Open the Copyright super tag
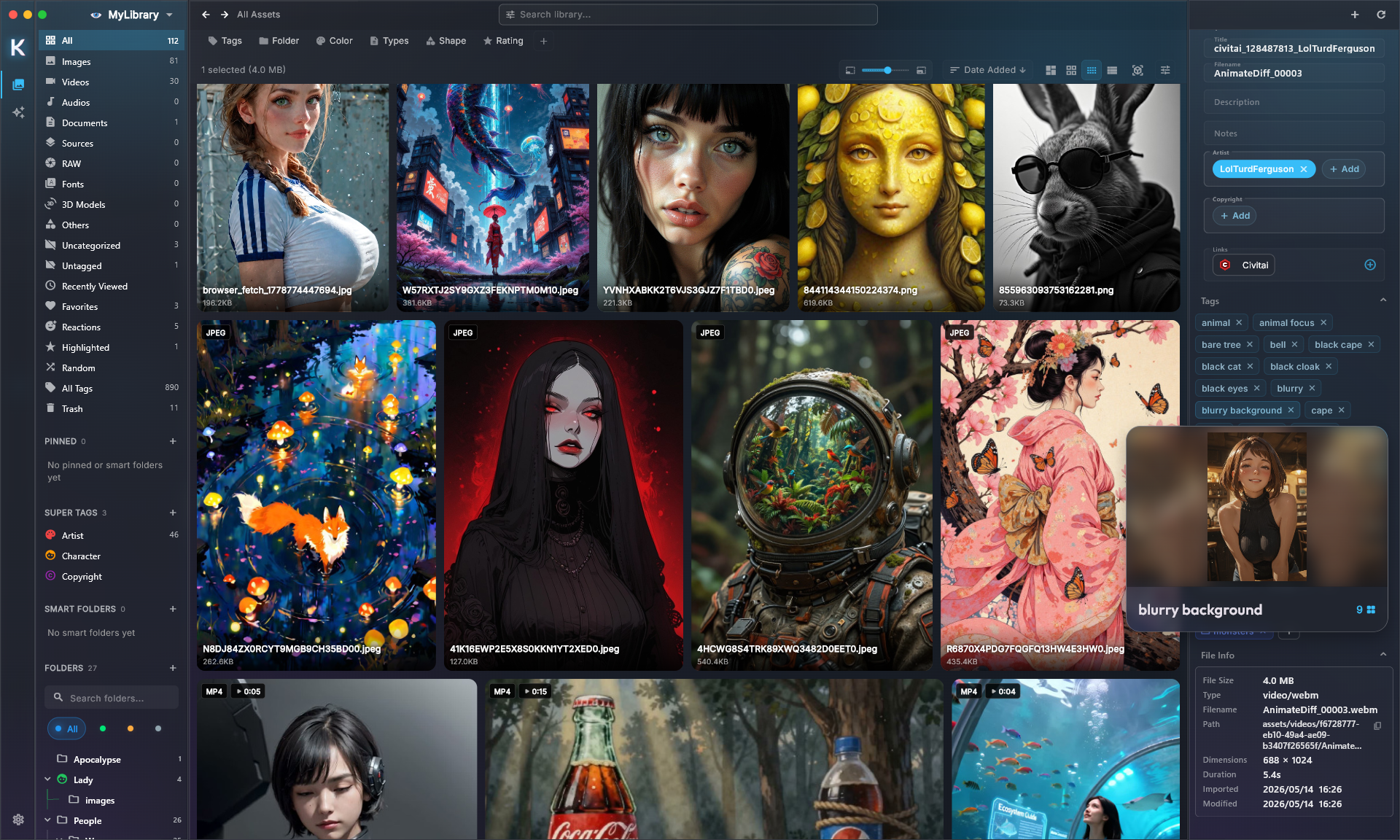1400x840 pixels. click(x=112, y=576)
